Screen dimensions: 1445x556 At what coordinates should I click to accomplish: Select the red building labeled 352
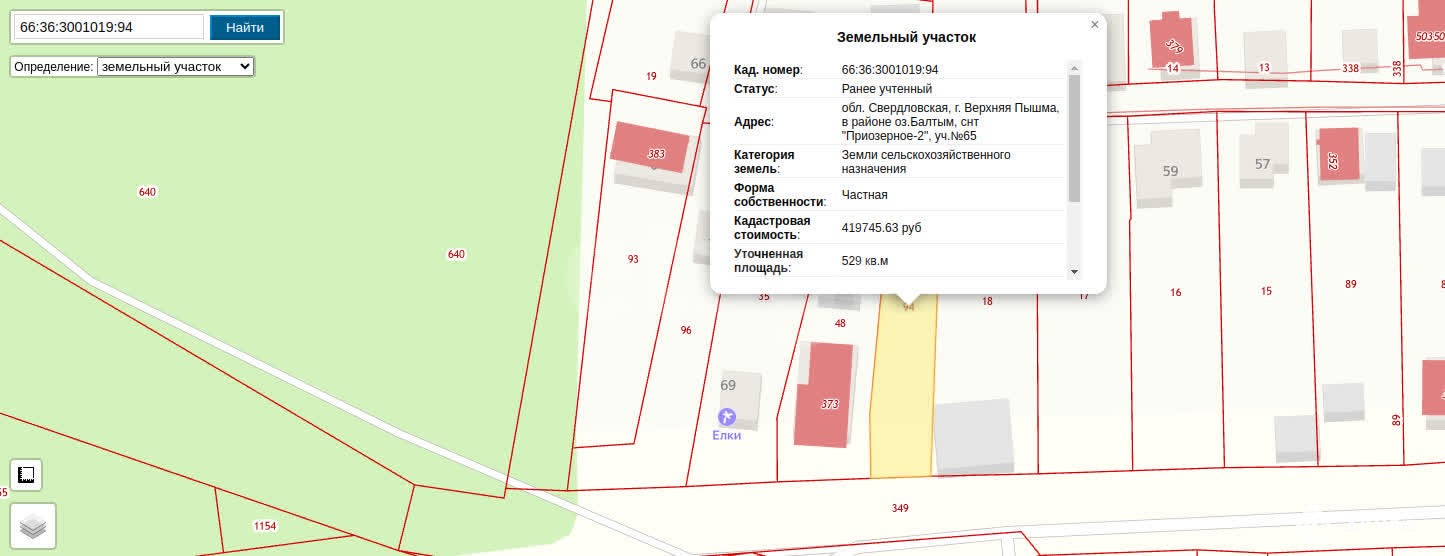point(1338,154)
